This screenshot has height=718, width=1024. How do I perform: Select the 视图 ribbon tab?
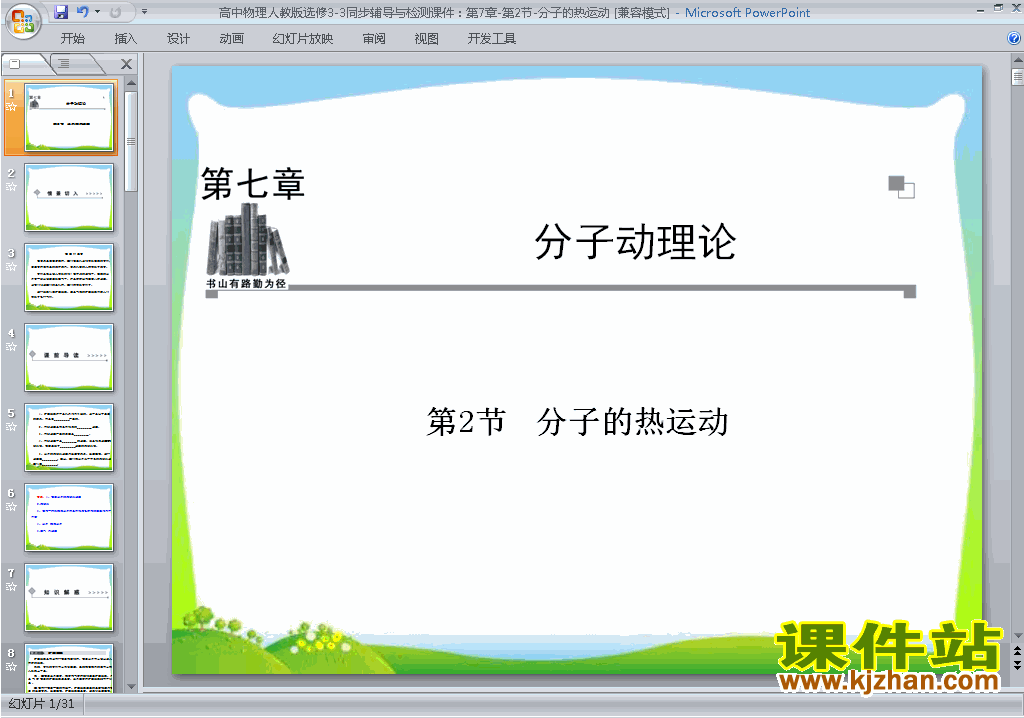426,39
